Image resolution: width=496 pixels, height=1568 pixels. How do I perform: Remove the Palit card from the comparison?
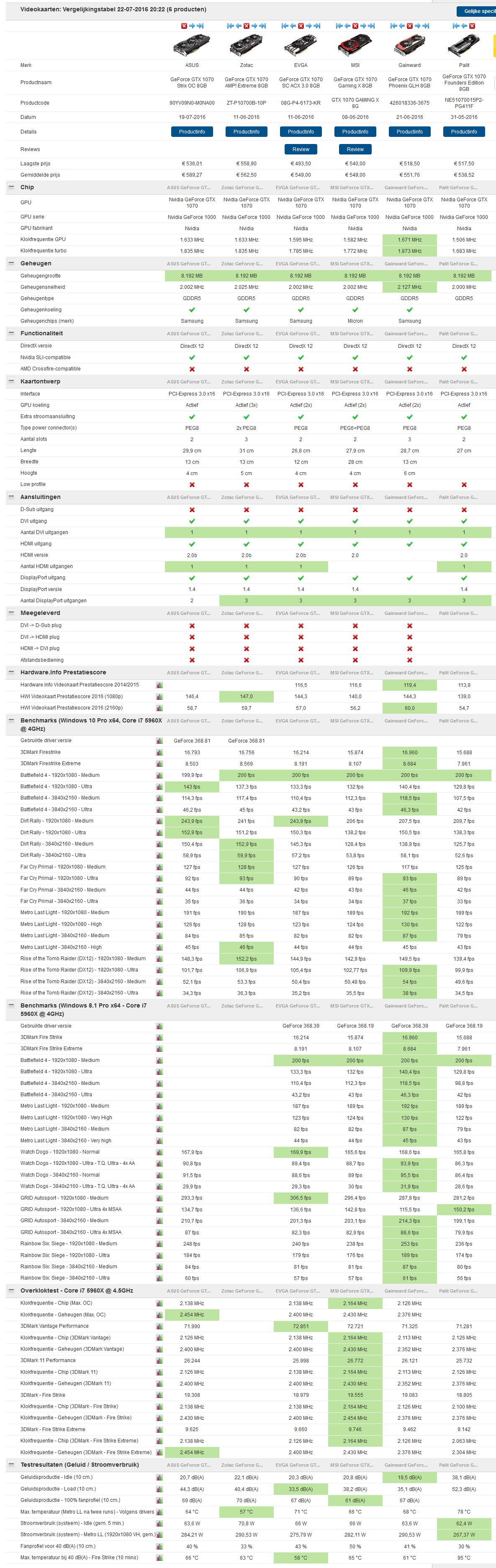(472, 26)
